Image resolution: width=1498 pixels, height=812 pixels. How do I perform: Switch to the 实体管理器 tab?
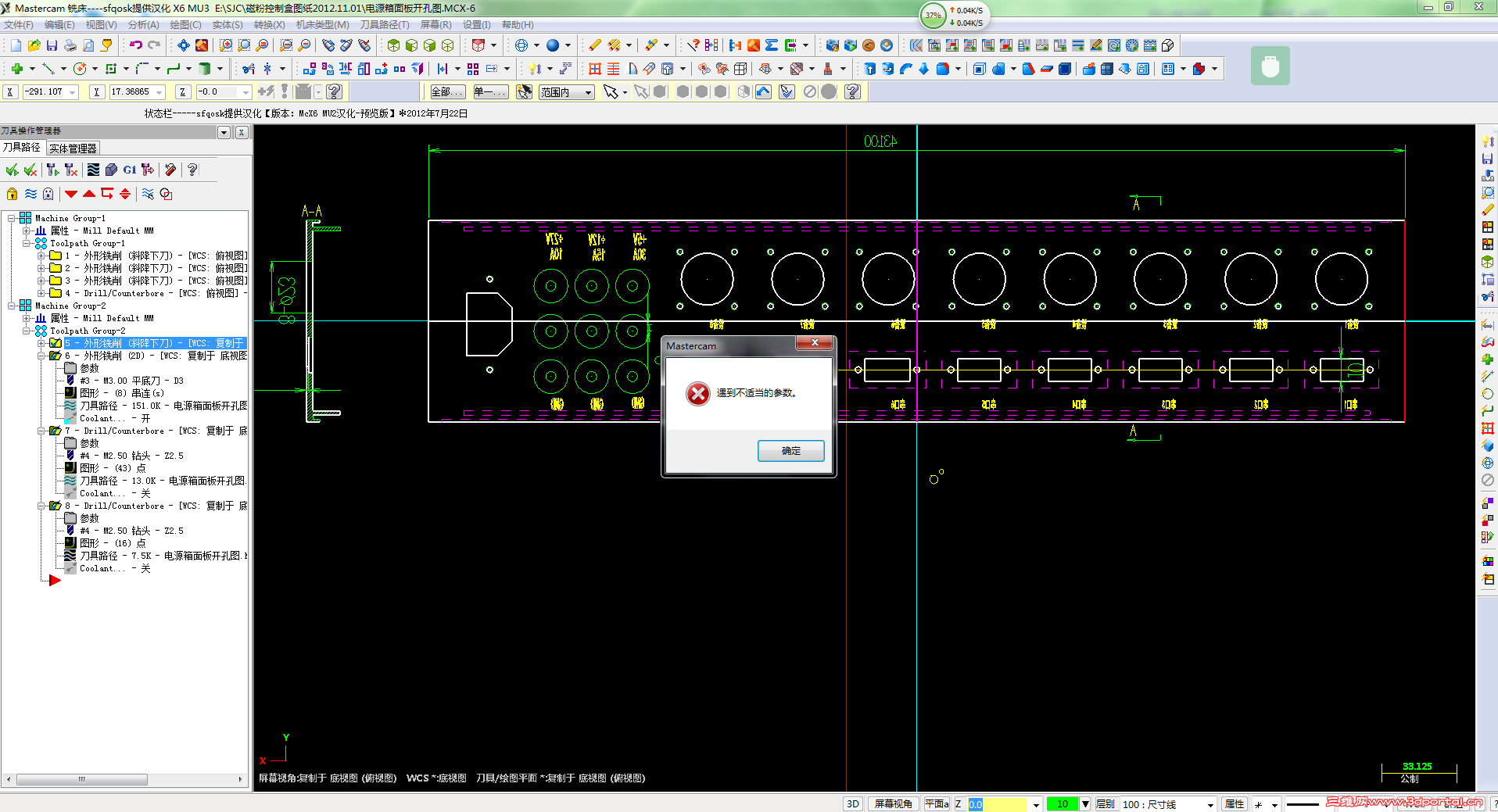click(x=73, y=148)
